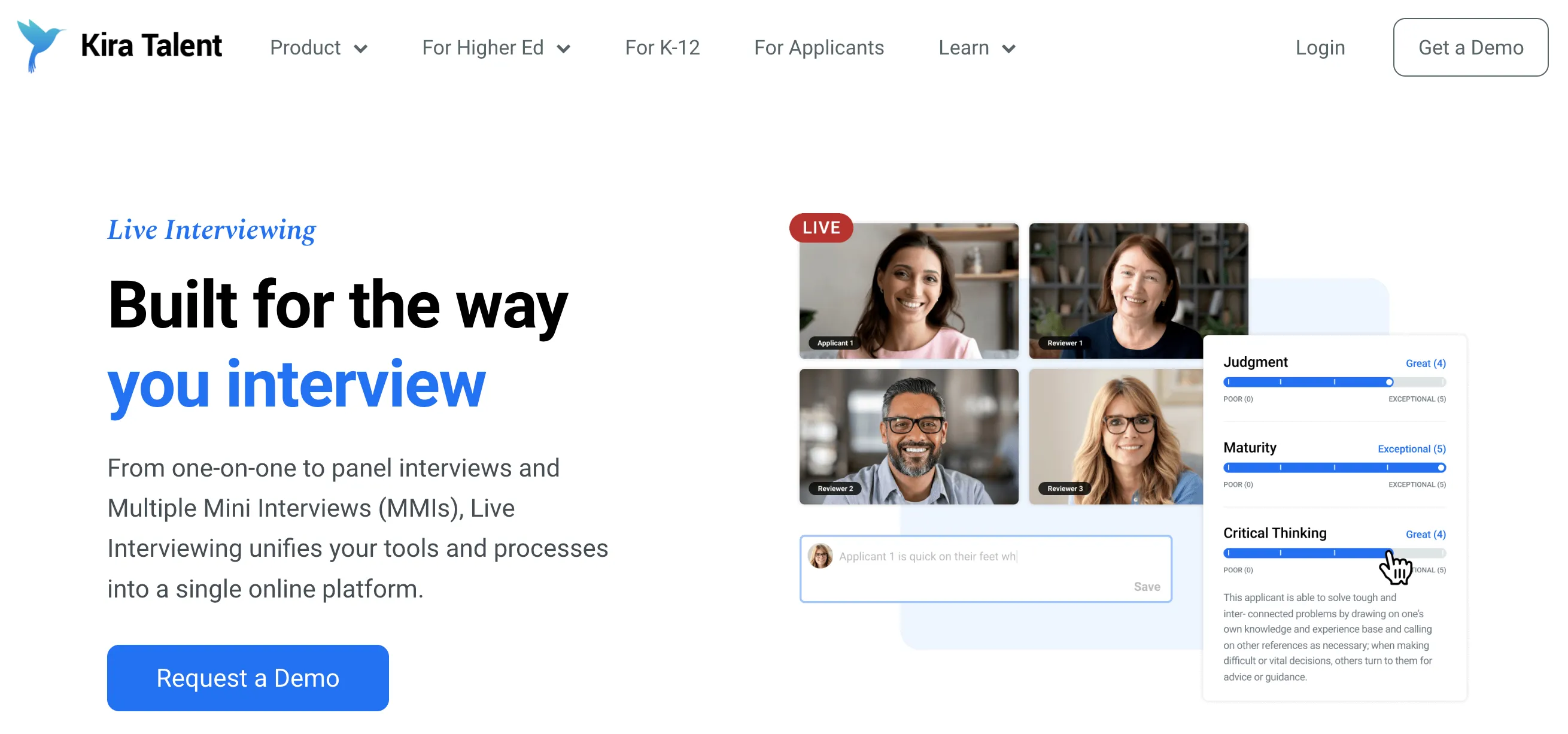Click the reviewer avatar in comment box
This screenshot has height=734, width=1568.
820,556
